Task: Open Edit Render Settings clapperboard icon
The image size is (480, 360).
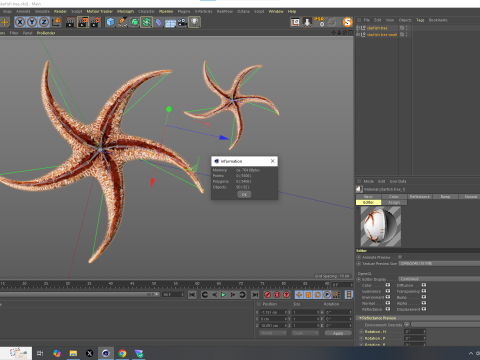Action: point(95,22)
